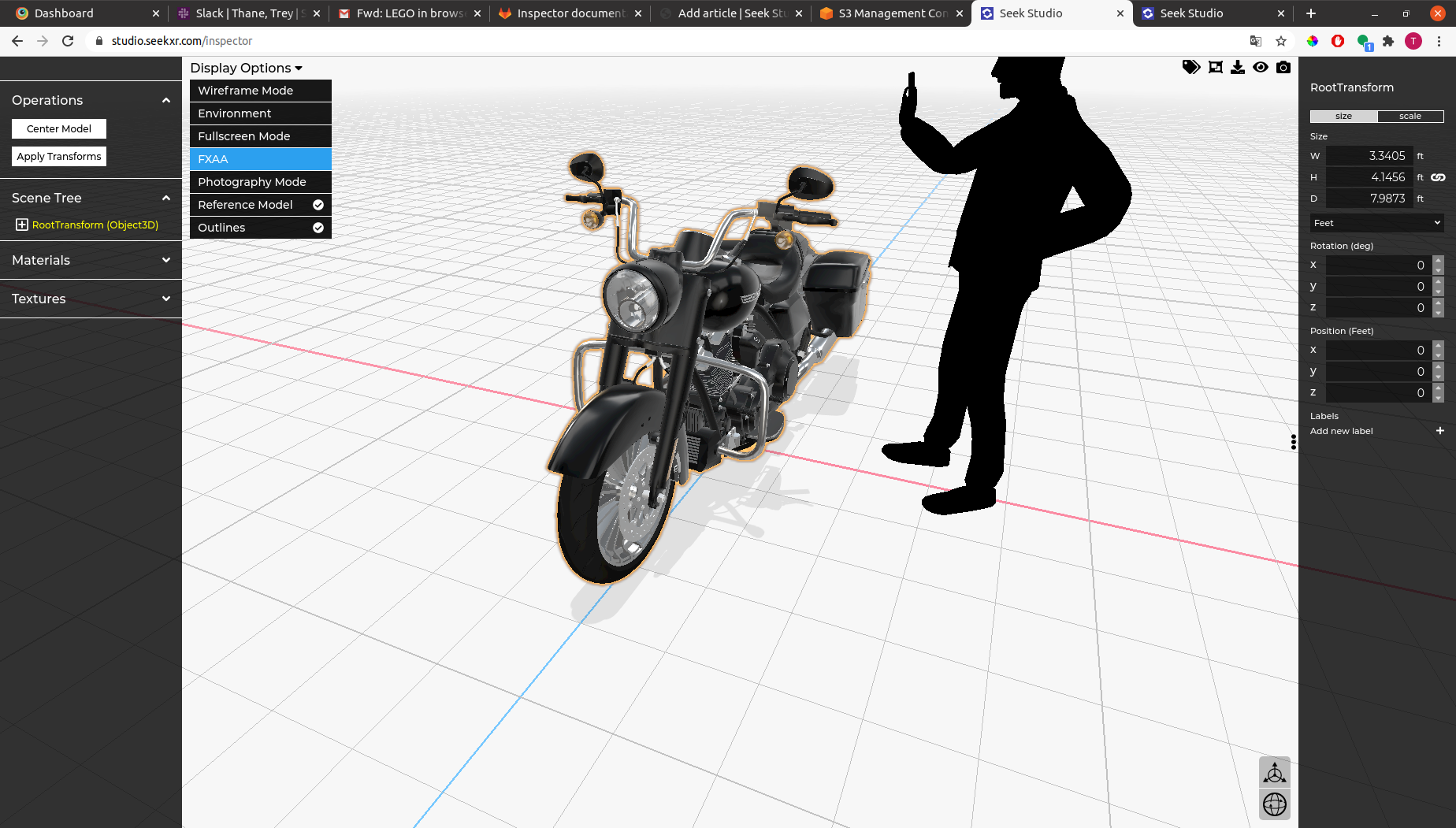Expand the Materials section

166,260
